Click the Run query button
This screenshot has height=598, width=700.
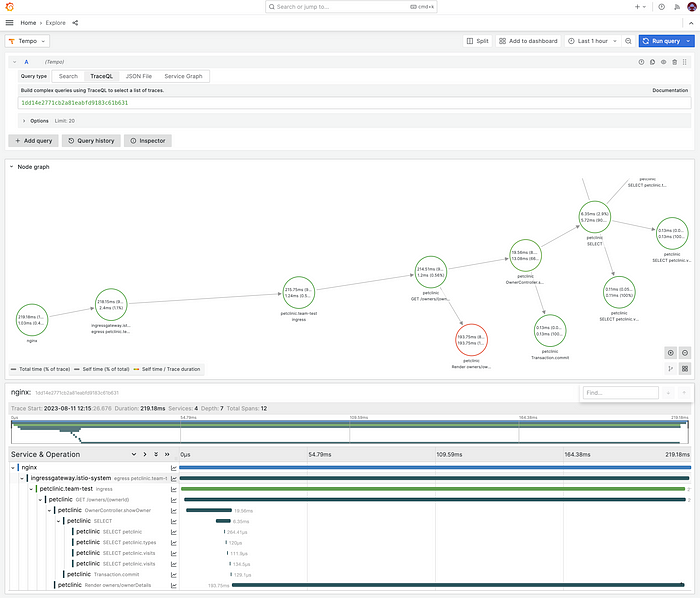click(661, 41)
